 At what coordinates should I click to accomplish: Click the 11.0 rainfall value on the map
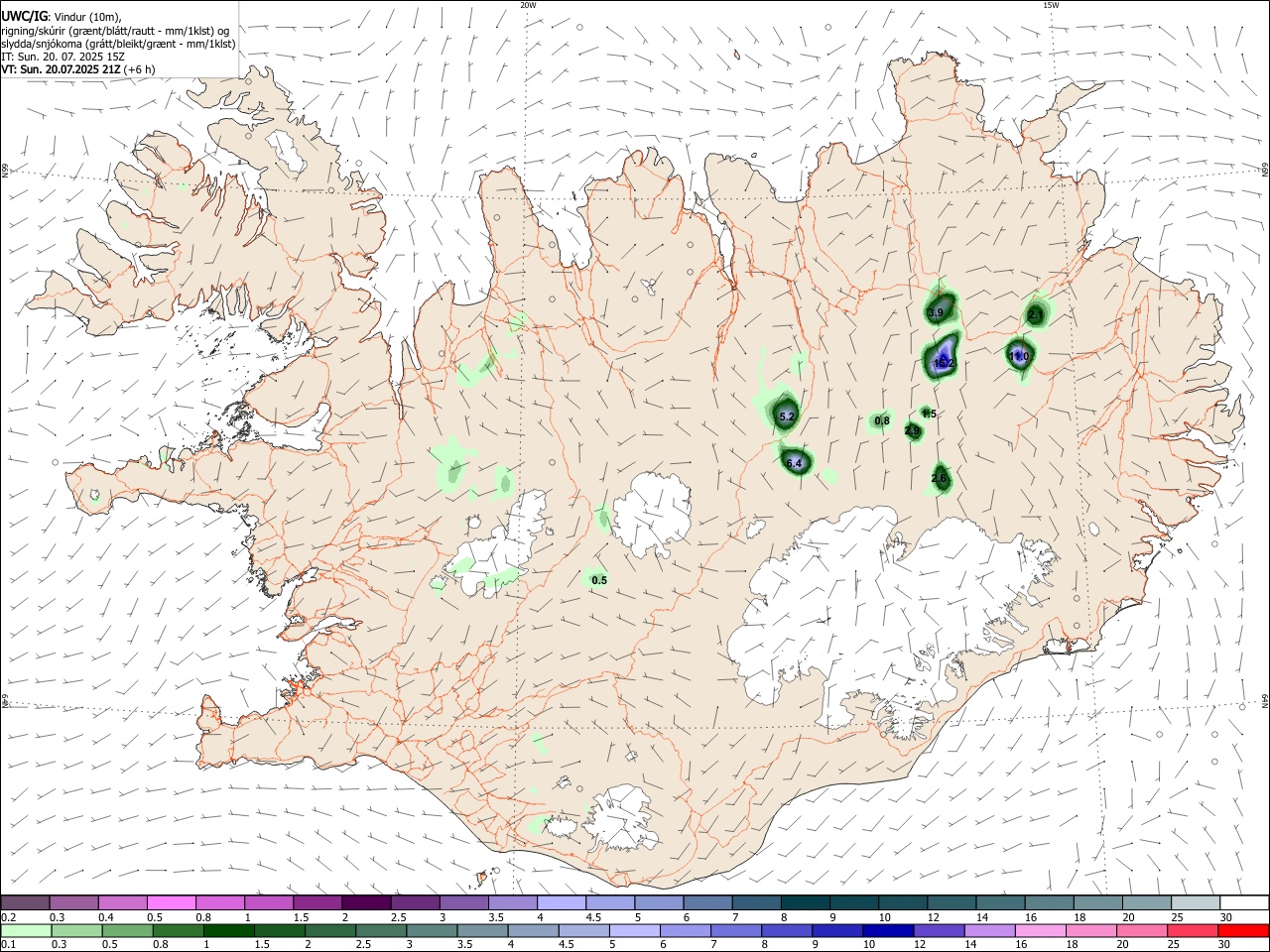point(1019,356)
